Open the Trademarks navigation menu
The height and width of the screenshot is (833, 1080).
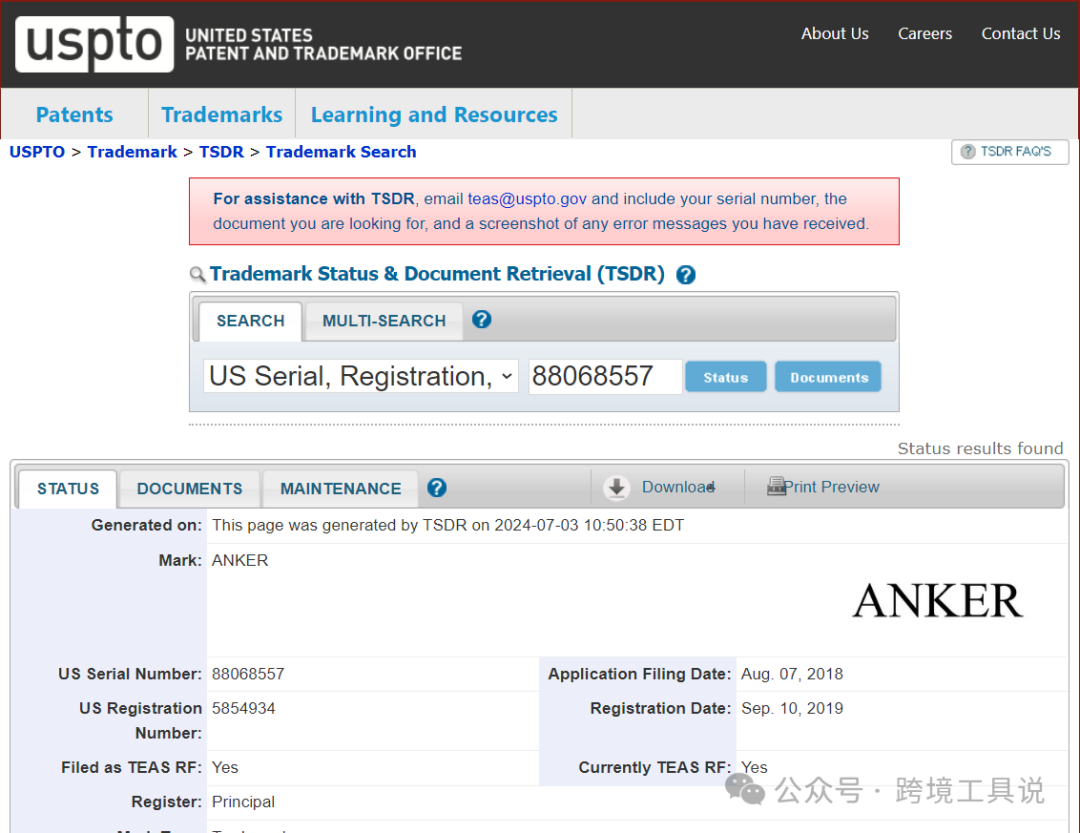[x=222, y=114]
